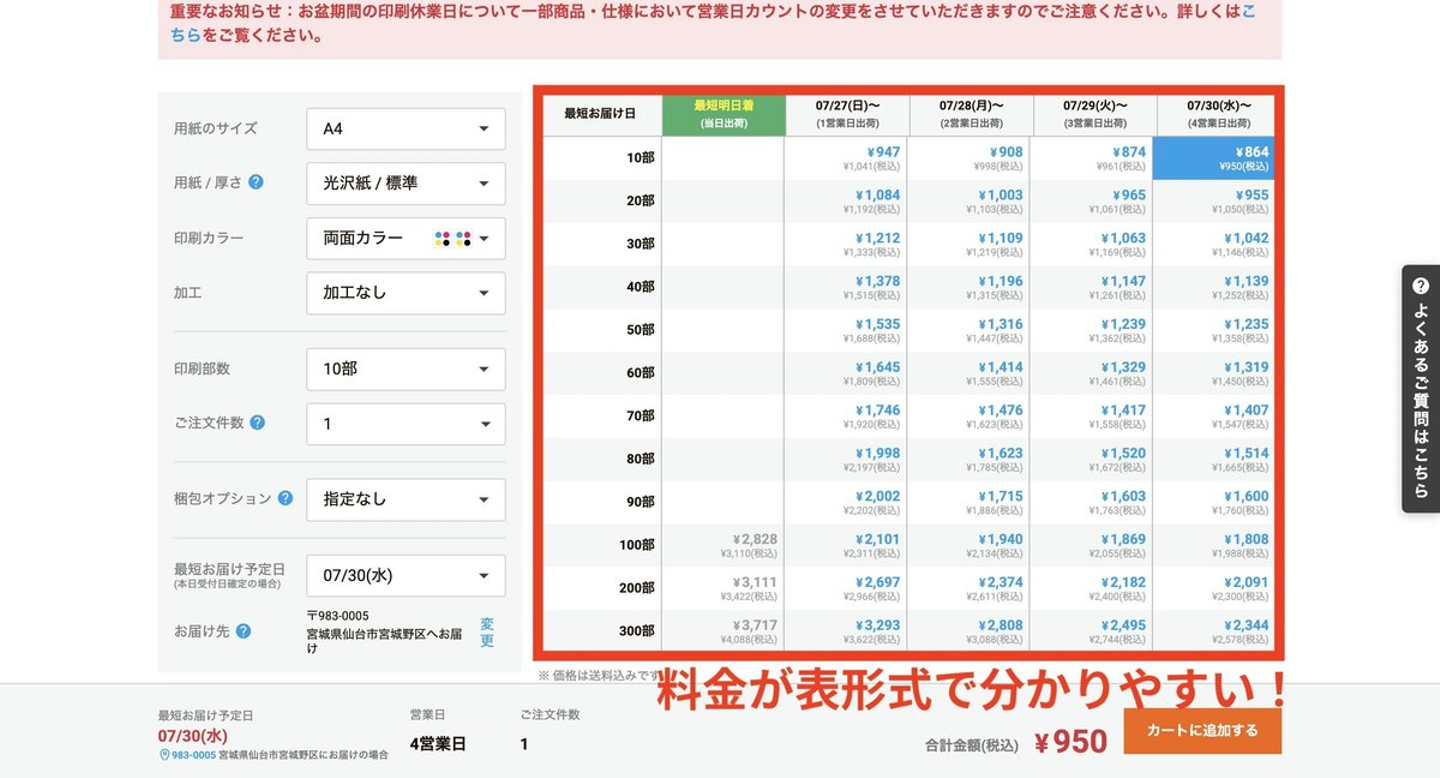Image resolution: width=1440 pixels, height=778 pixels.
Task: Click question mark on よくあるご質問 side tab
Action: coord(1420,286)
